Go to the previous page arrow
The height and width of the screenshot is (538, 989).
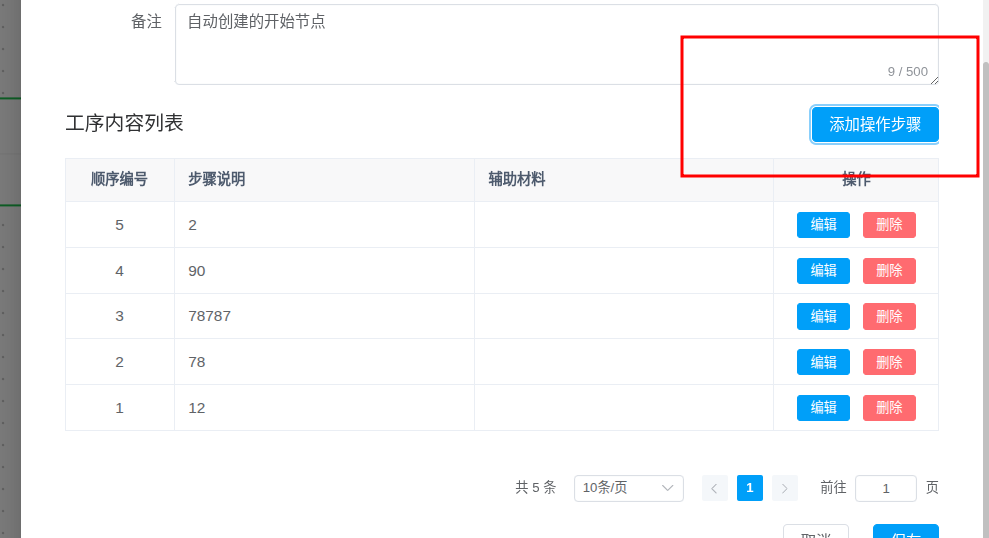click(715, 488)
